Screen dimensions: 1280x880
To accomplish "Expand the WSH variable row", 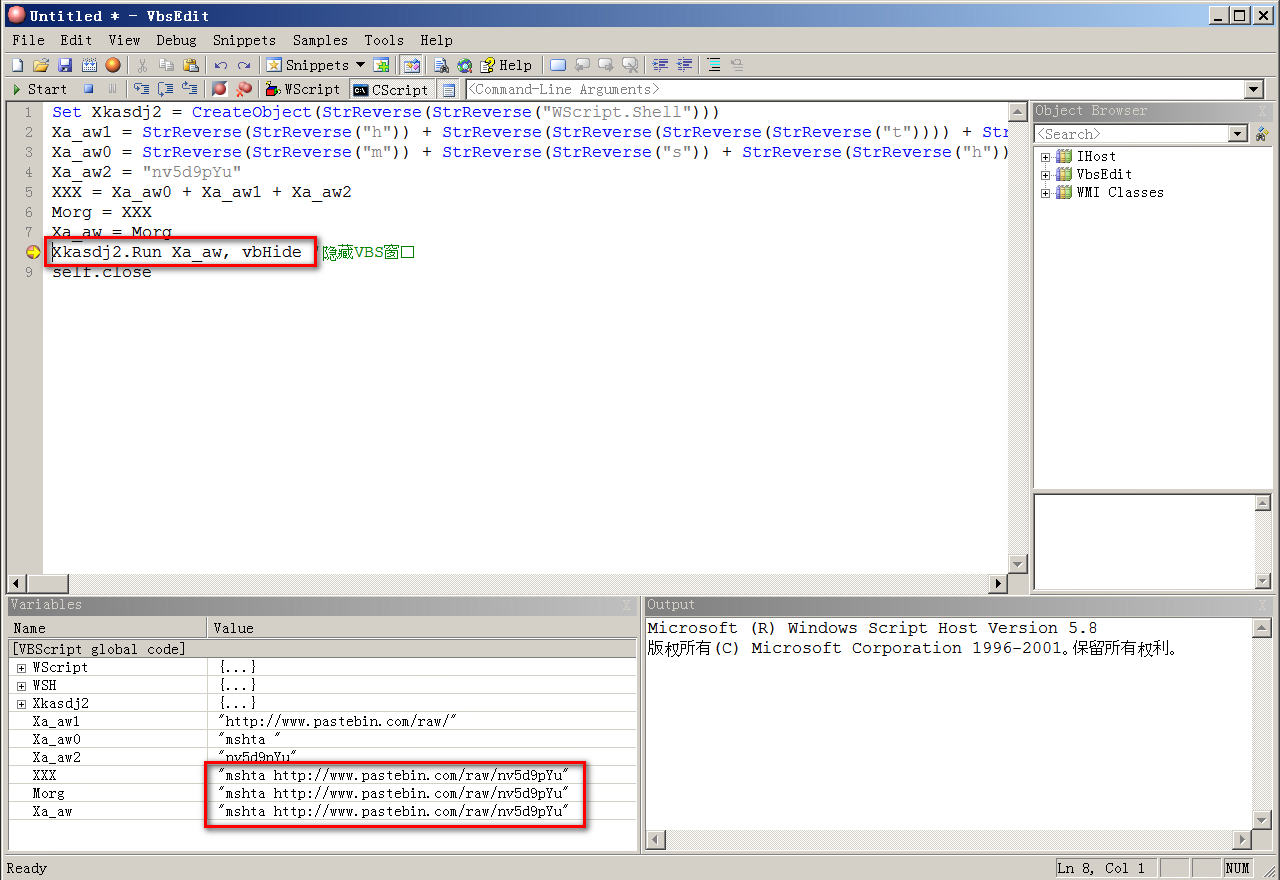I will 21,685.
